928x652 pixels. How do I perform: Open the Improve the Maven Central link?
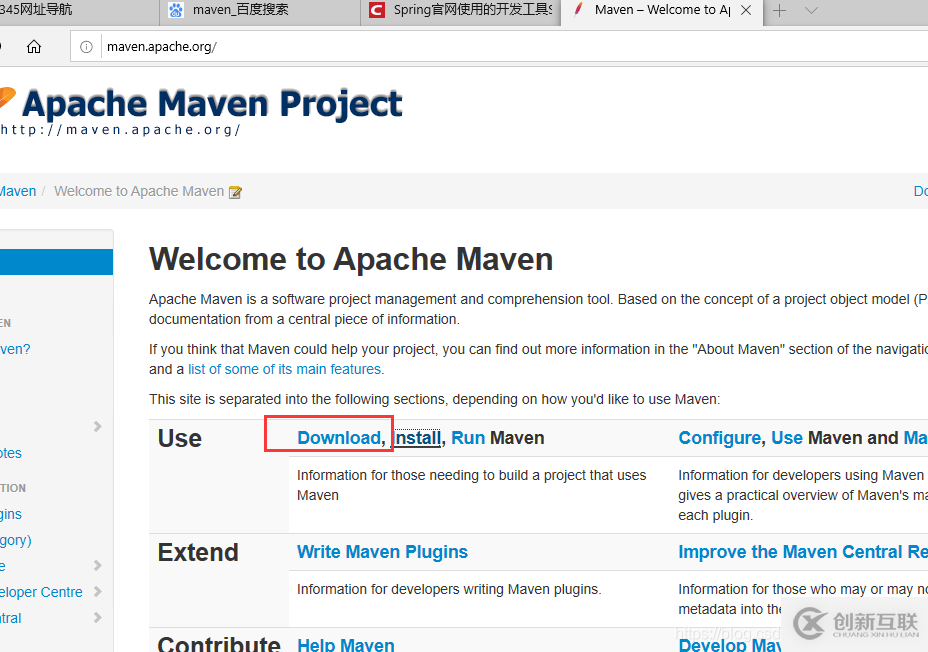tap(803, 552)
